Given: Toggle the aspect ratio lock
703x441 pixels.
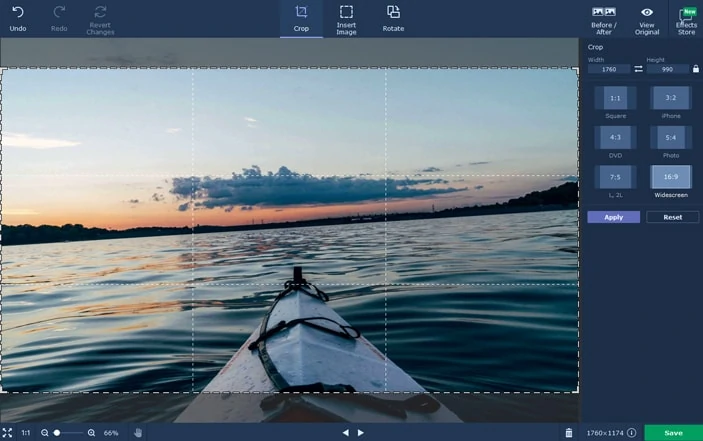Looking at the screenshot, I should 696,69.
